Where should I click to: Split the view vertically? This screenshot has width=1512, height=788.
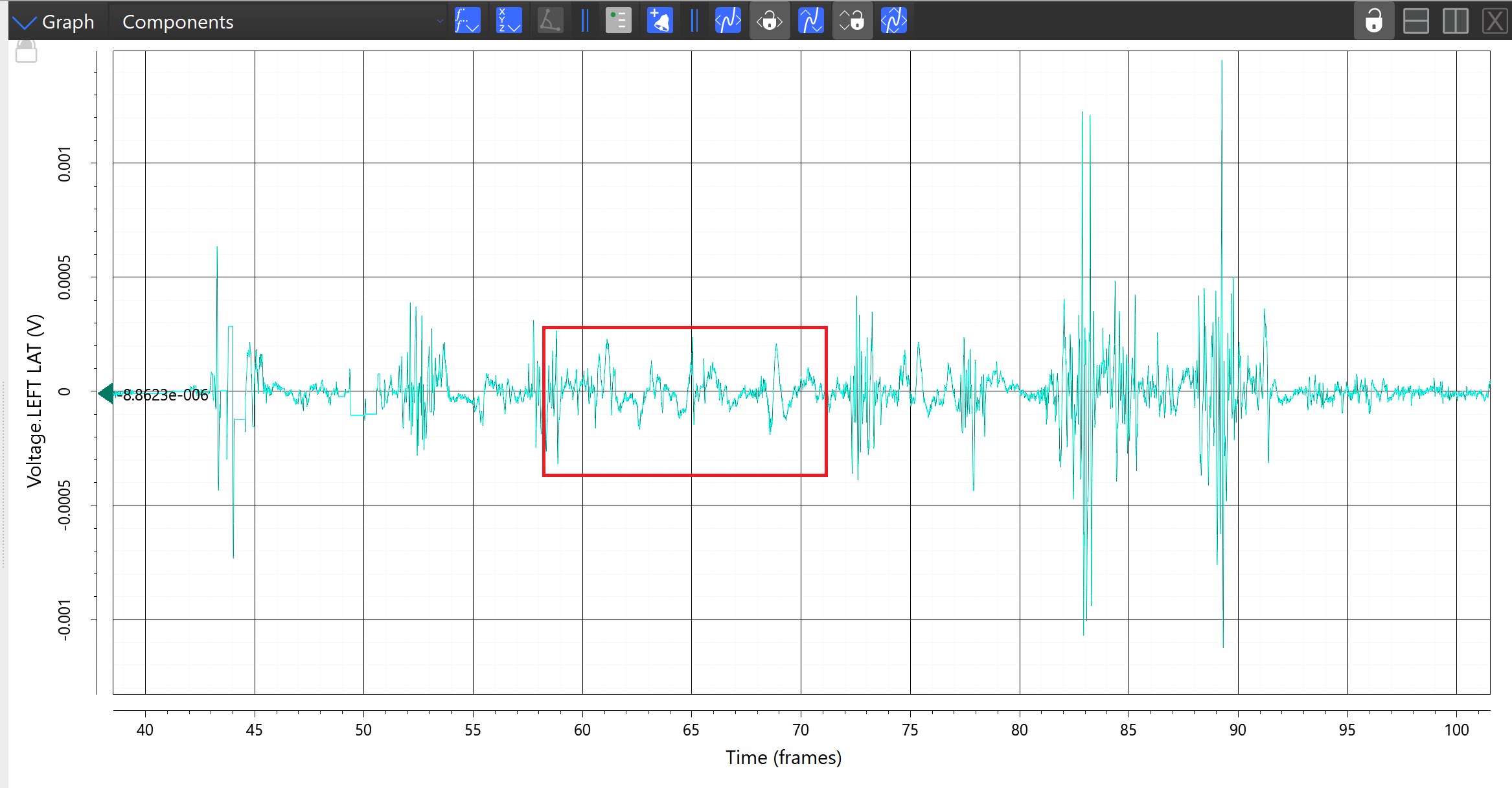tap(1455, 21)
